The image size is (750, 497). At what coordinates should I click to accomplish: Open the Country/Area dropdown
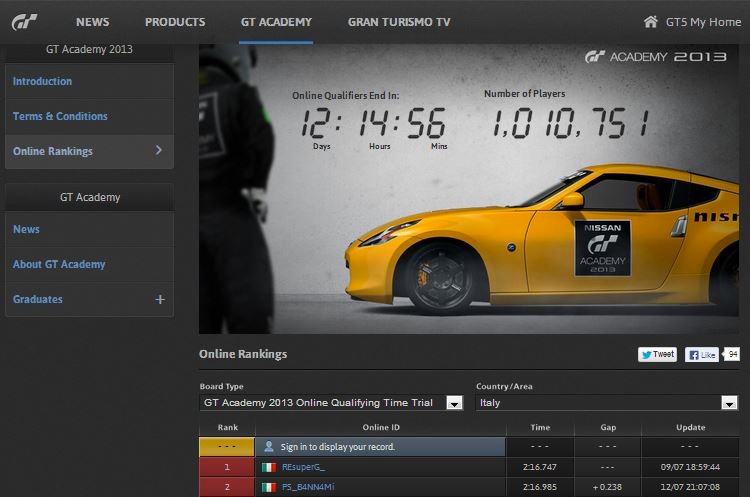point(729,403)
